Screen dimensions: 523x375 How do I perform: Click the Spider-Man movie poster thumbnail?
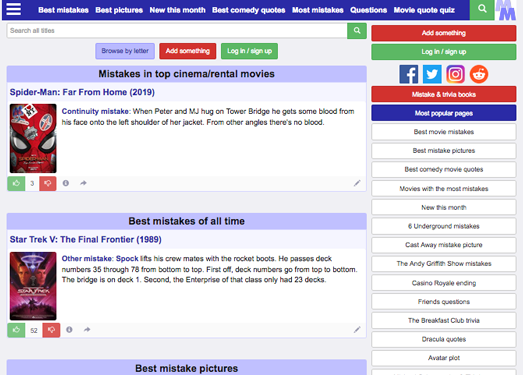point(33,138)
